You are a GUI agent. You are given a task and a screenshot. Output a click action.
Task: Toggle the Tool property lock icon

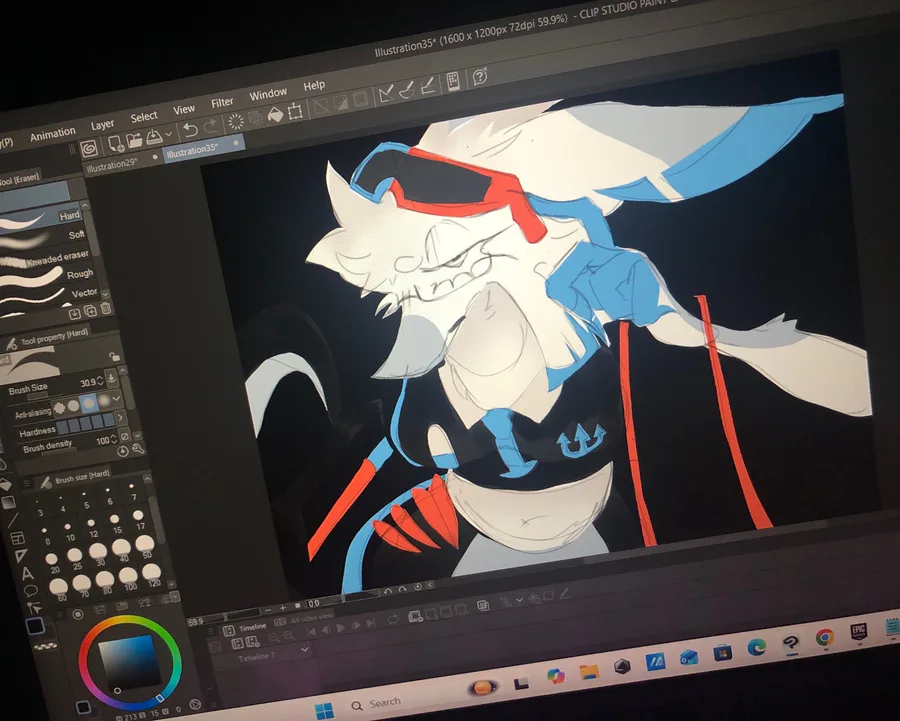pos(114,356)
